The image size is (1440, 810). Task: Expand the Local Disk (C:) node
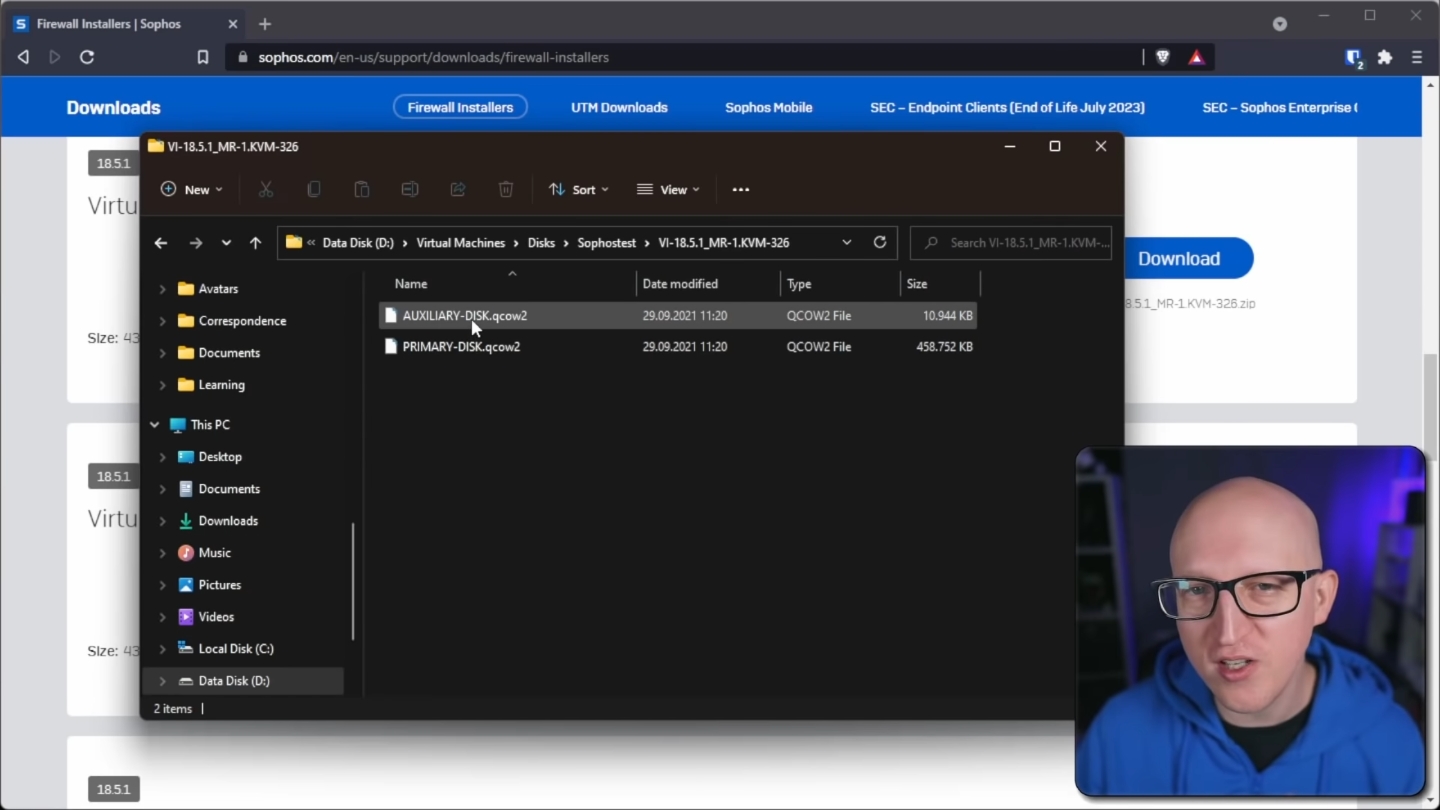163,649
